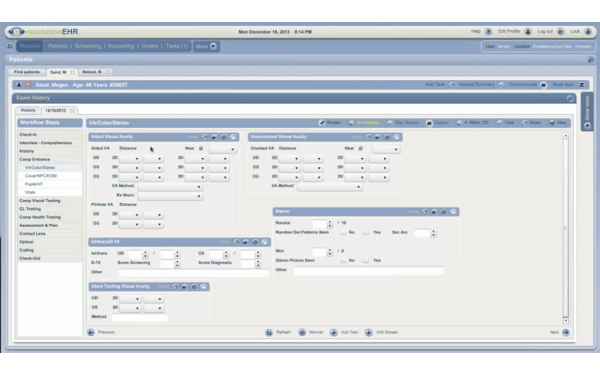Click Add Task icon in patient bar
The width and height of the screenshot is (600, 375).
(x=452, y=85)
